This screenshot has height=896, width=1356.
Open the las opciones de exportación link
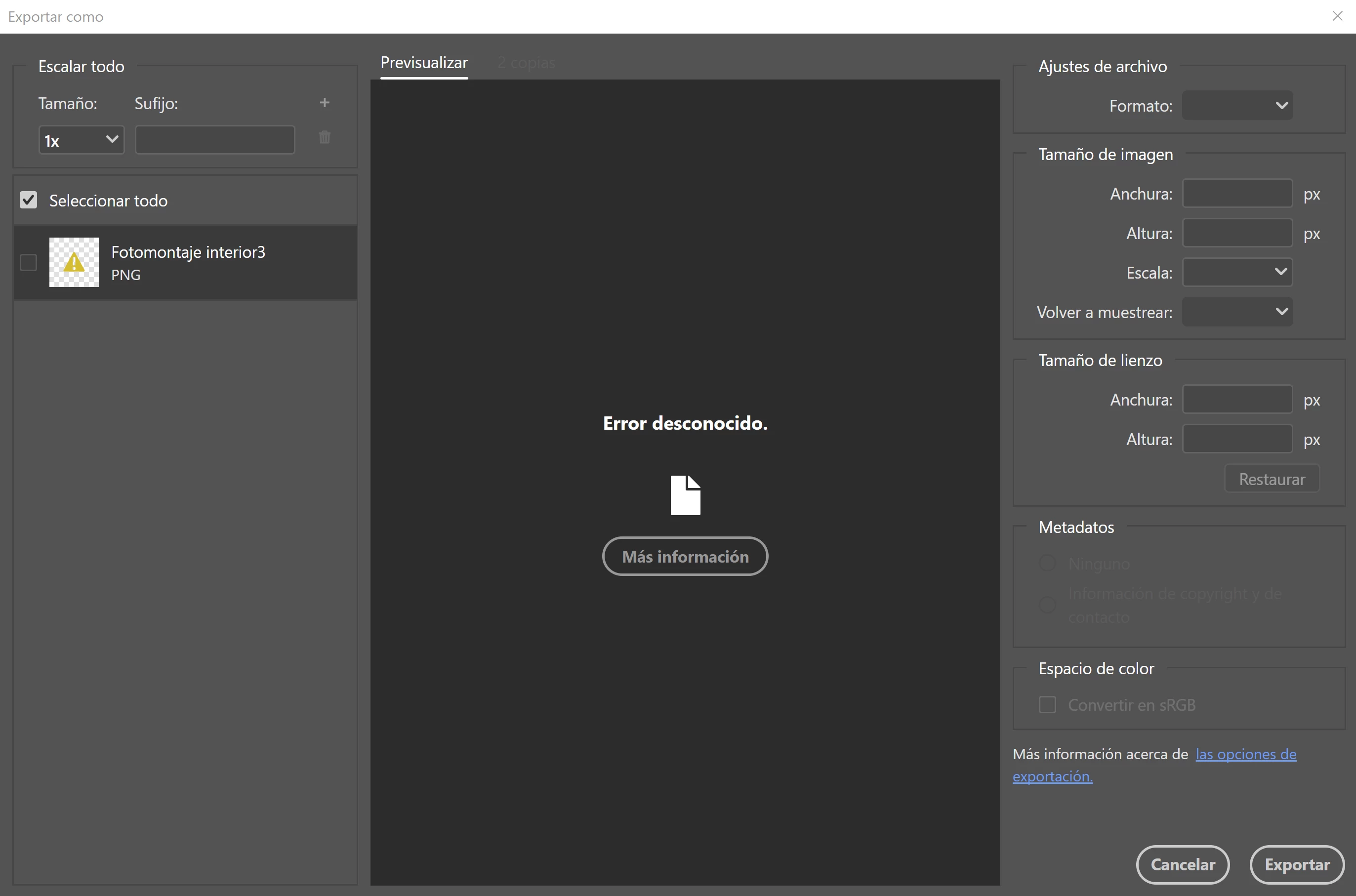coord(1246,754)
